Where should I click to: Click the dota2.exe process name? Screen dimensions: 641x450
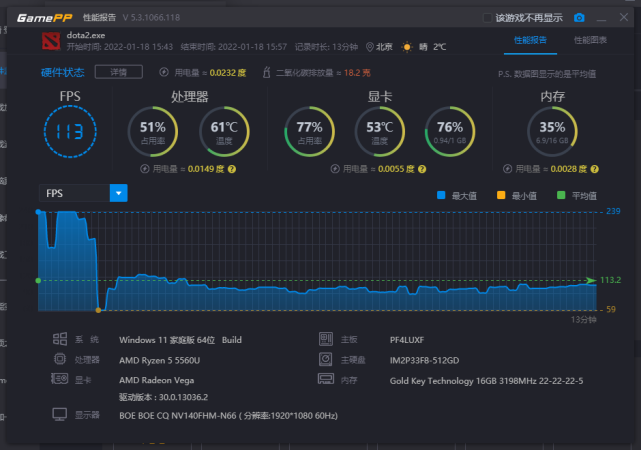[x=86, y=35]
